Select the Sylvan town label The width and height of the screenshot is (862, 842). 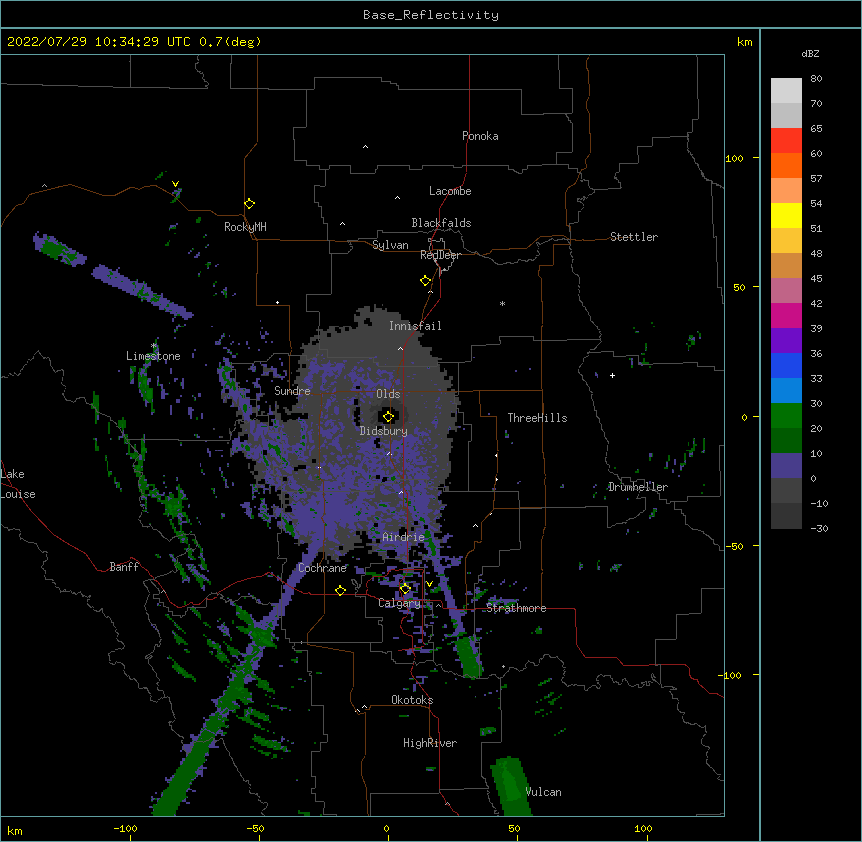(390, 245)
